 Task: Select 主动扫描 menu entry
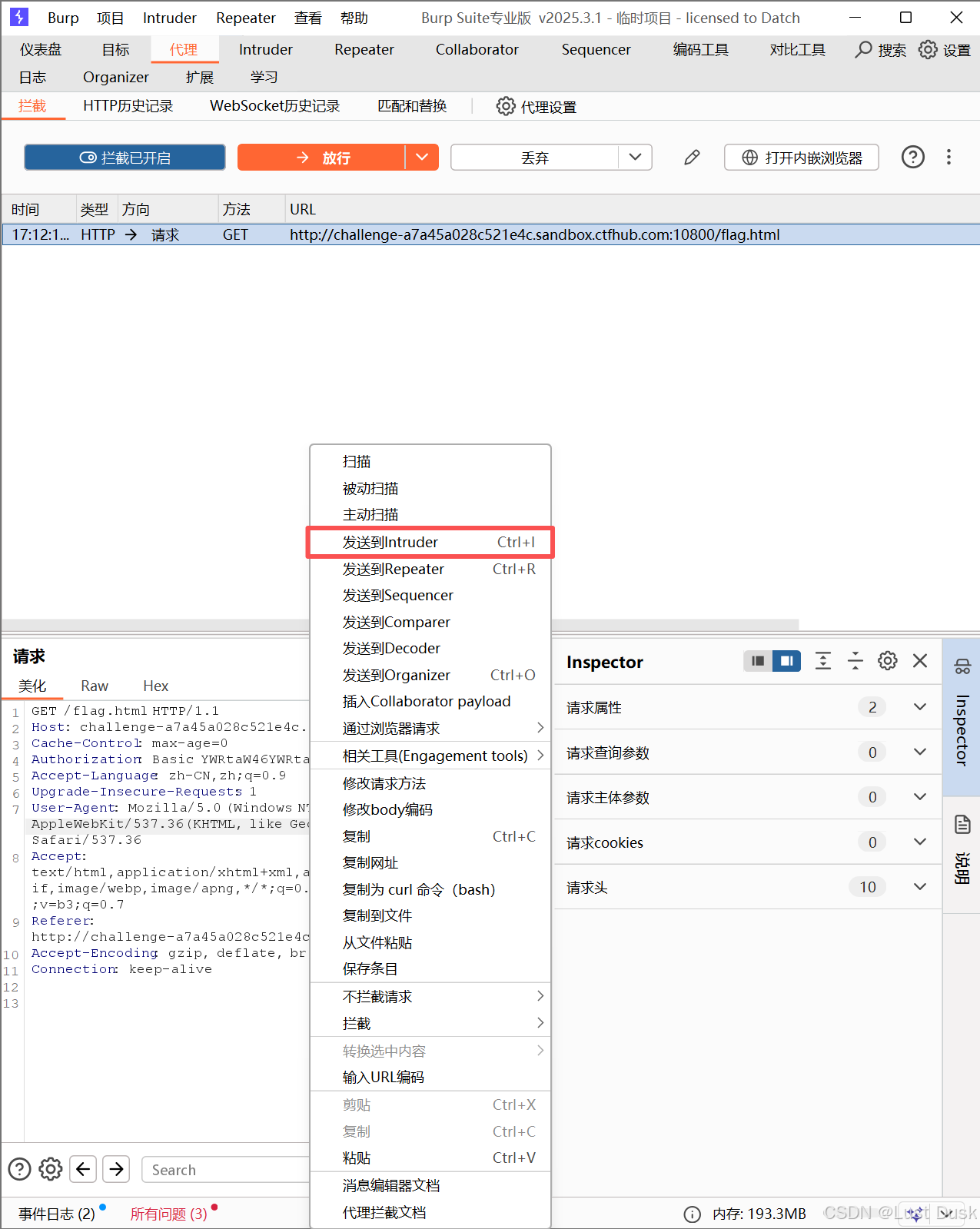tap(430, 514)
